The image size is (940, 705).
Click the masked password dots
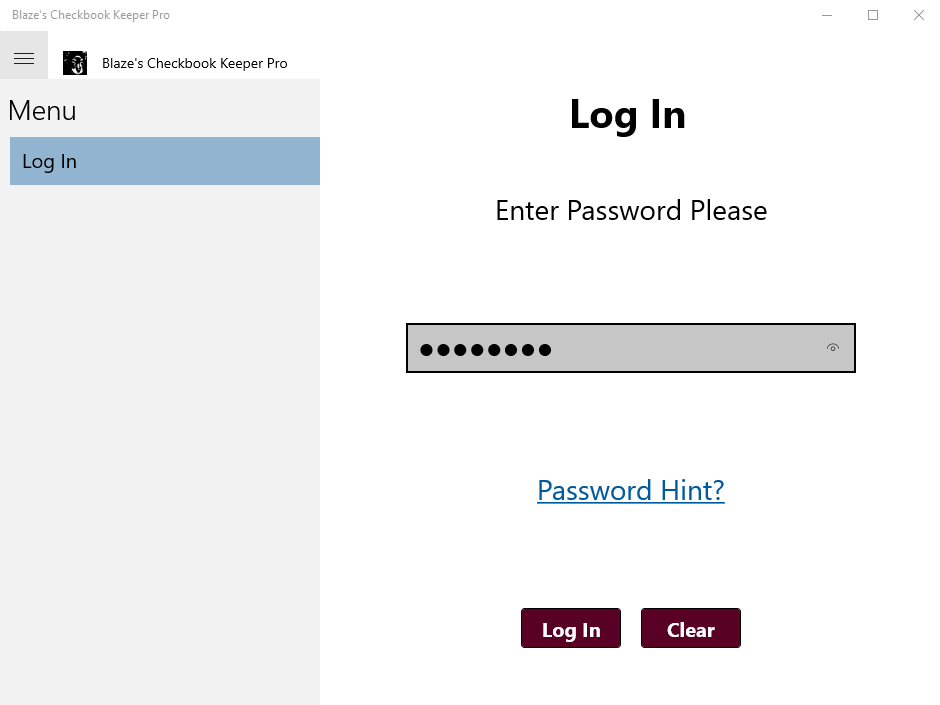[x=486, y=350]
